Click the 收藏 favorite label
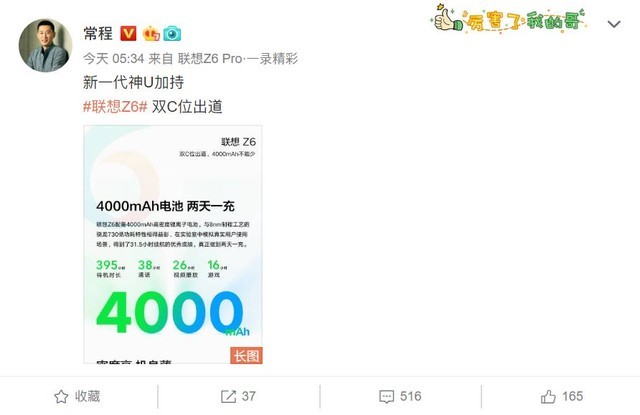 click(x=87, y=396)
